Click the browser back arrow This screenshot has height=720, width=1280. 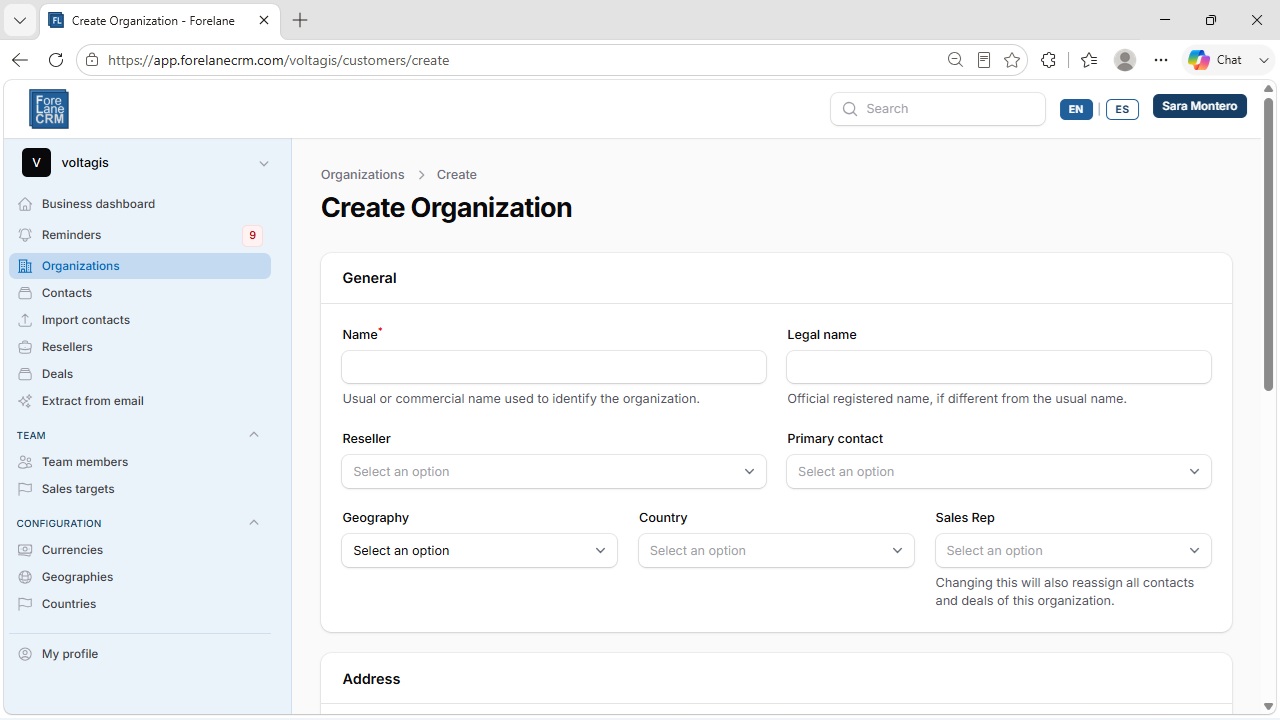pos(20,60)
